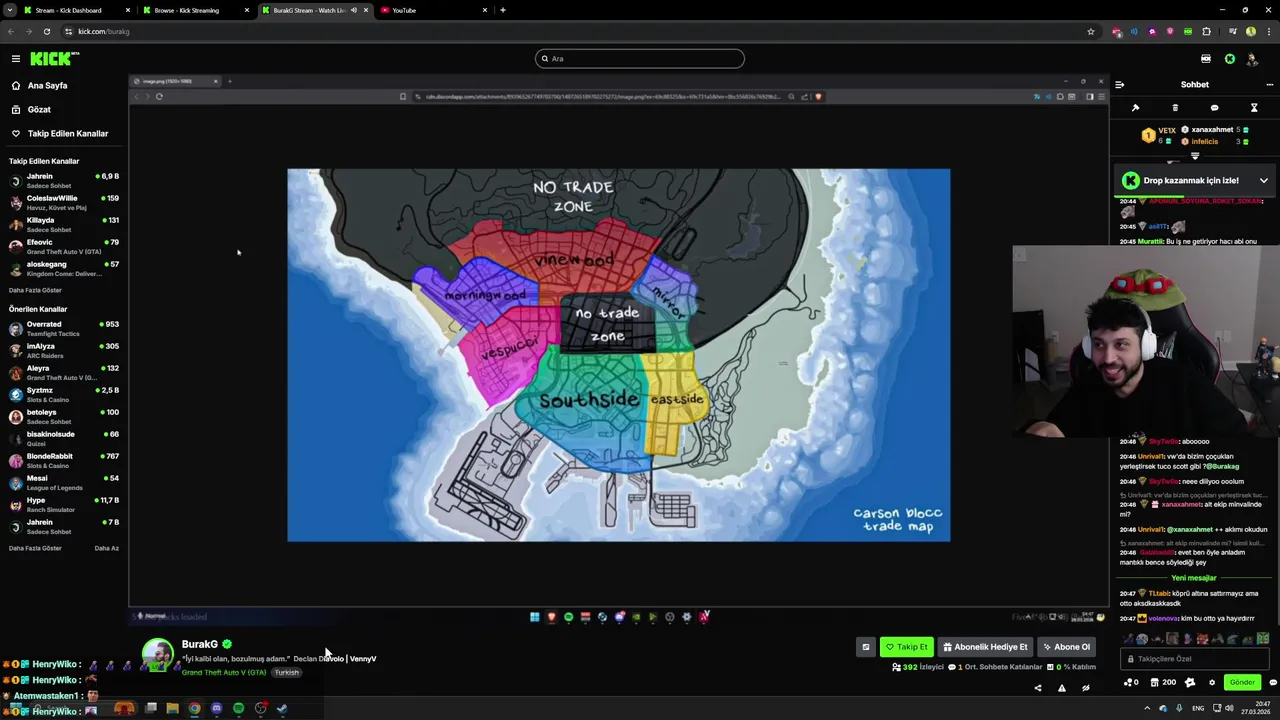
Task: Open Steam from the Windows taskbar
Action: pos(282,708)
